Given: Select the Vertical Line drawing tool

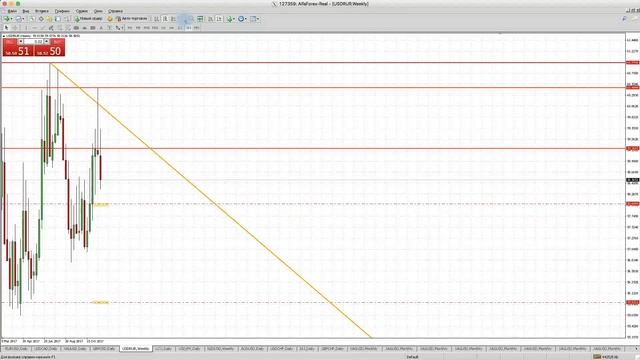Looking at the screenshot, I should coord(26,28).
